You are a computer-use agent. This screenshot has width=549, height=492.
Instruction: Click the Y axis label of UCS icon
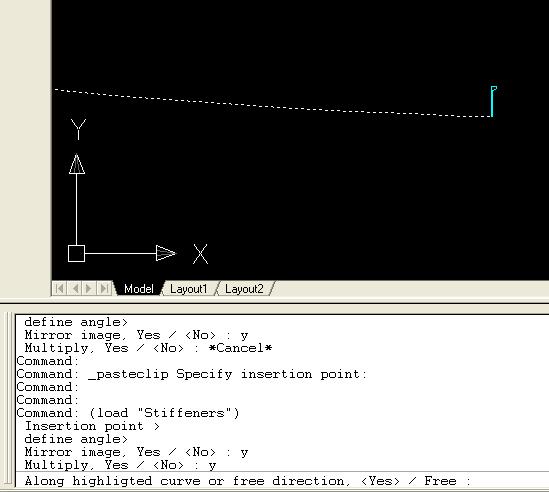tap(78, 129)
